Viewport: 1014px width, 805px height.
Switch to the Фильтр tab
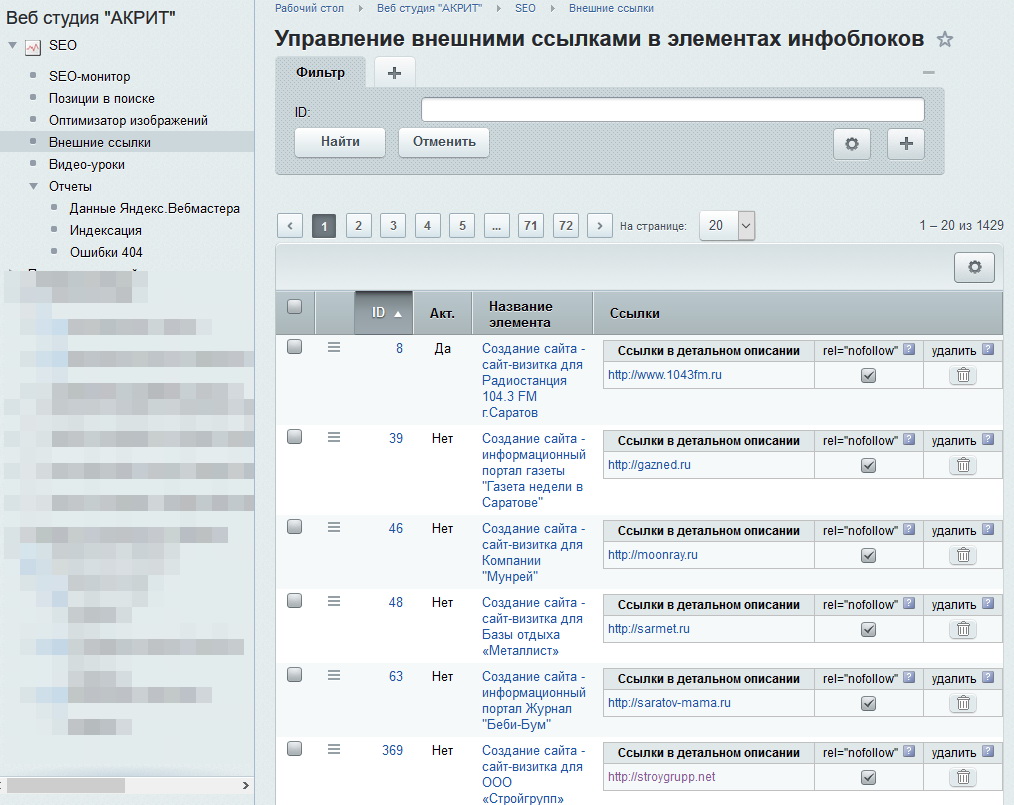coord(320,72)
